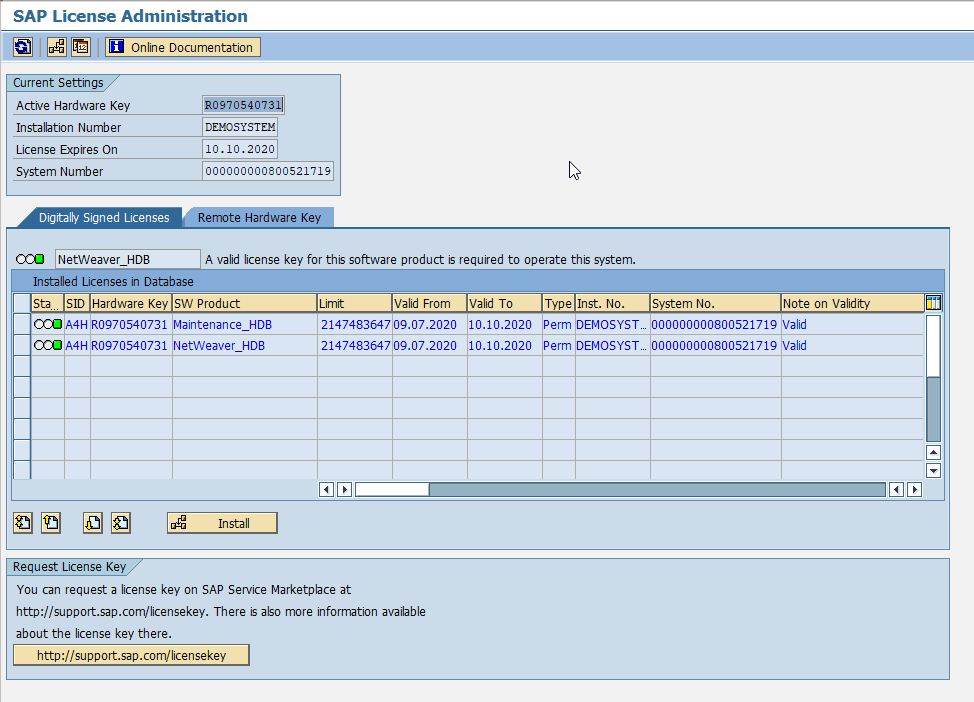Click the SID column header
The height and width of the screenshot is (702, 974).
click(77, 303)
